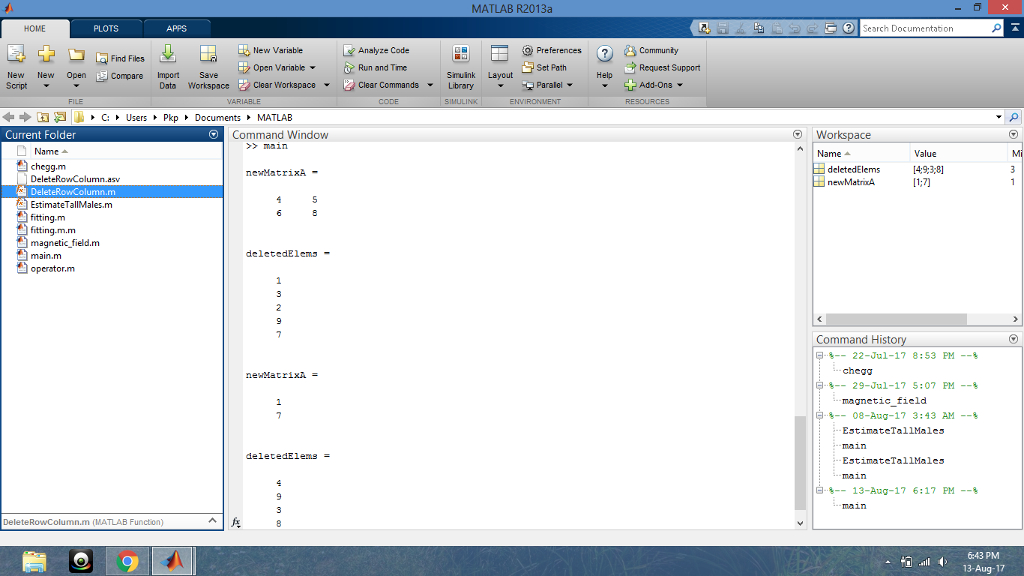Open Workspace panel actions menu
This screenshot has width=1024, height=576.
[x=1014, y=135]
